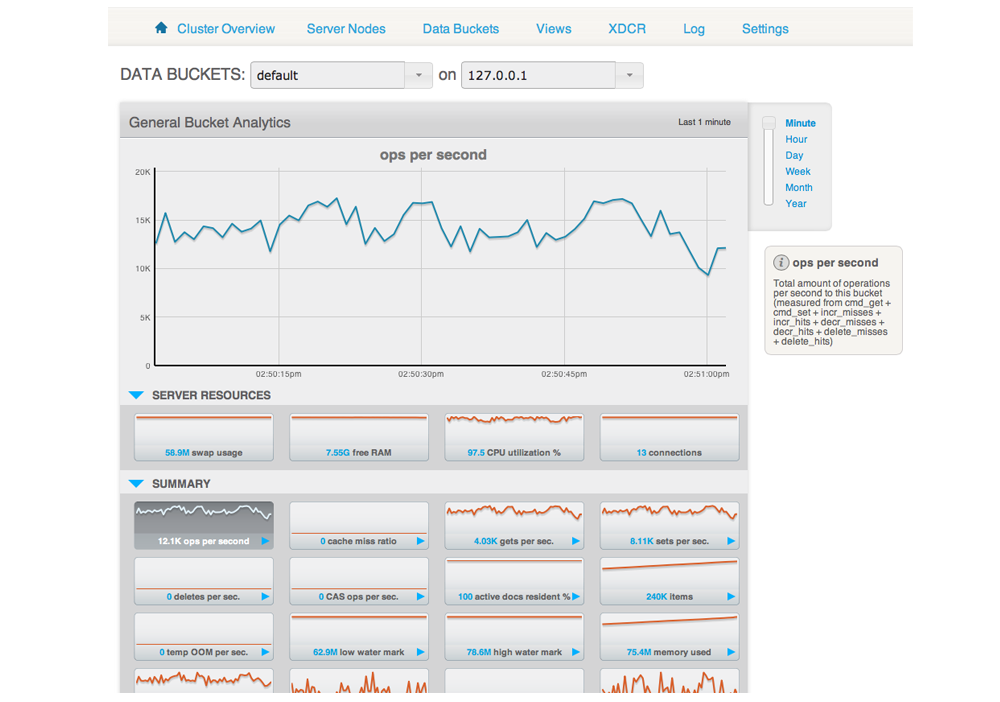Switch to the XDCR tab
1000x702 pixels.
click(626, 29)
